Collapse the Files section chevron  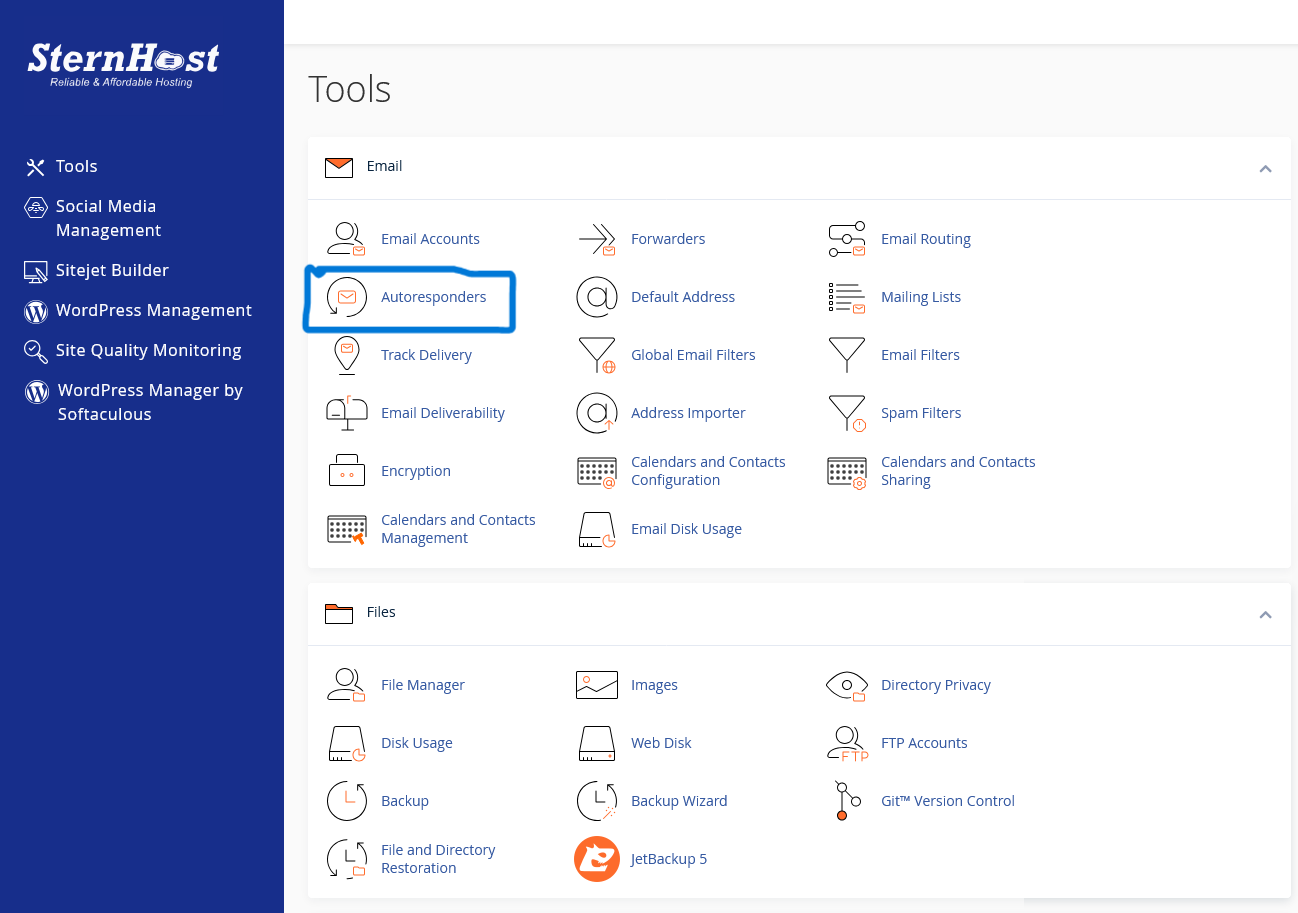[x=1265, y=614]
